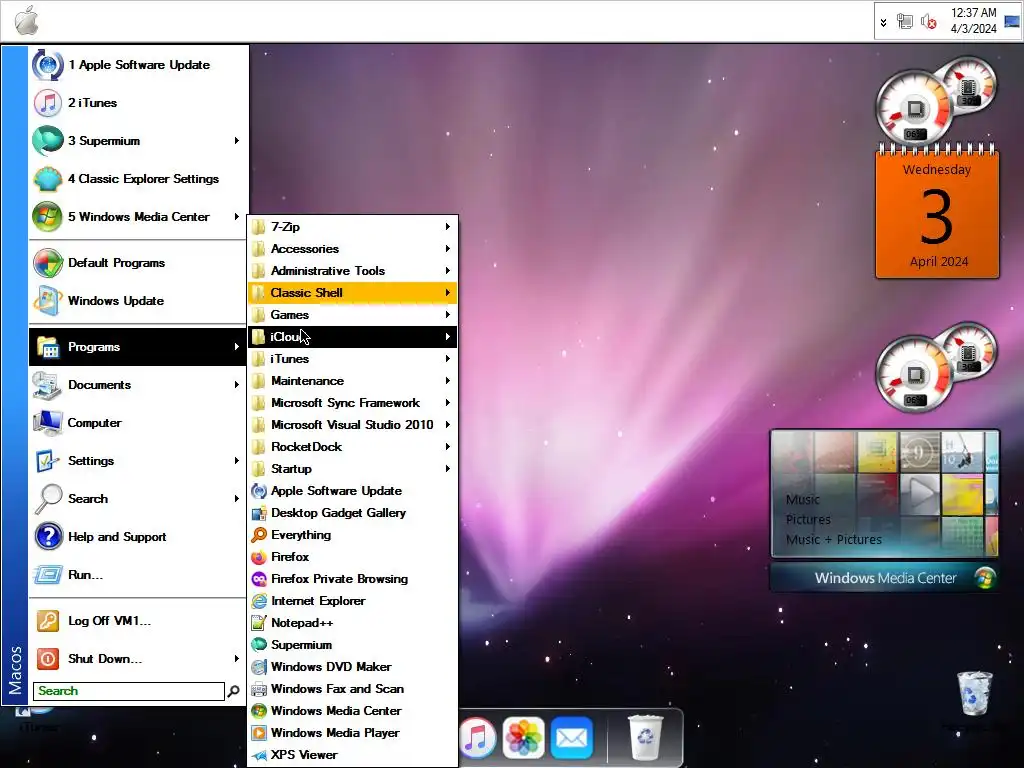Image resolution: width=1024 pixels, height=768 pixels.
Task: Click the calendar gadget
Action: (937, 212)
